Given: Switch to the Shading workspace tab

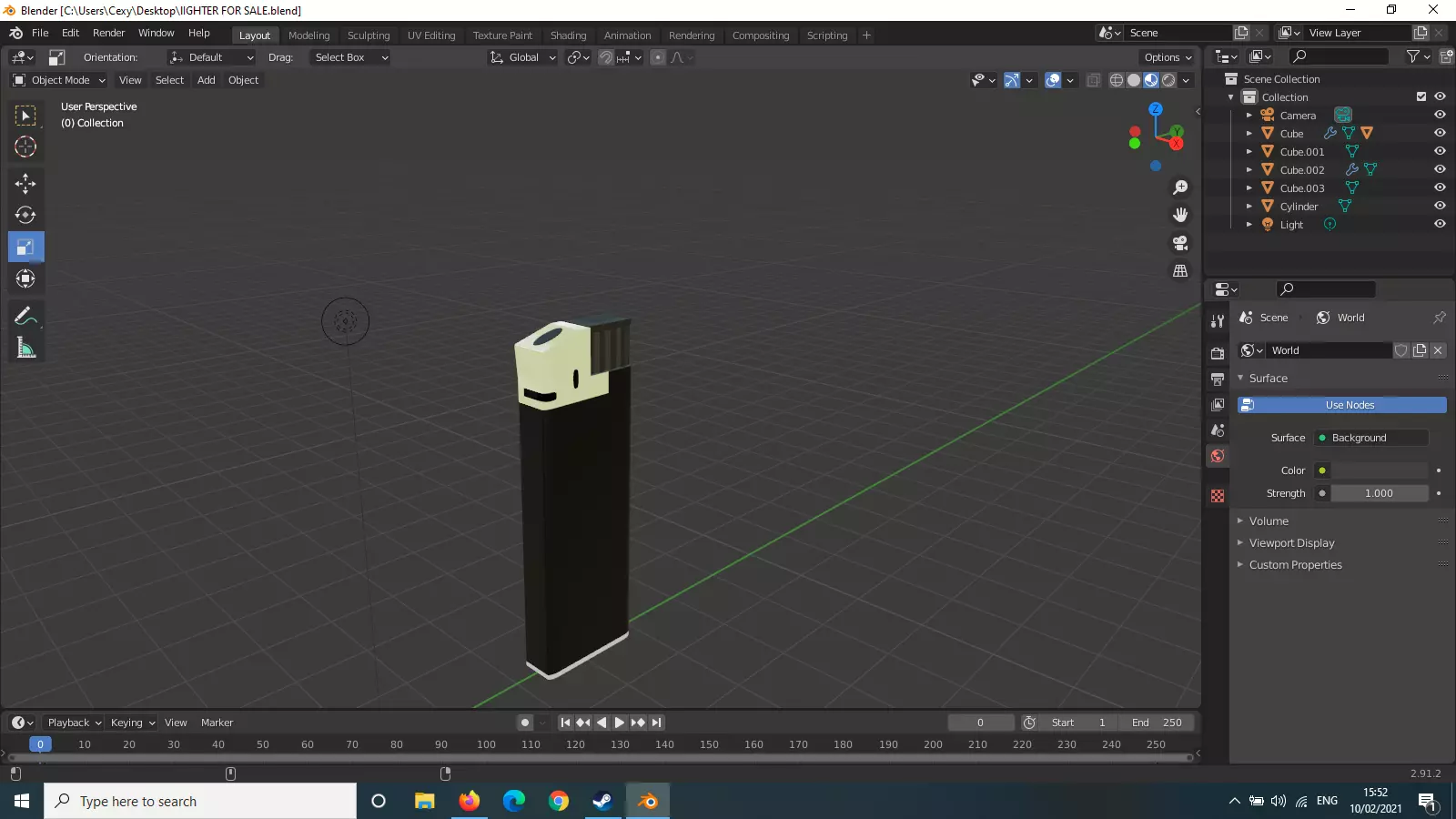Looking at the screenshot, I should coord(568,35).
